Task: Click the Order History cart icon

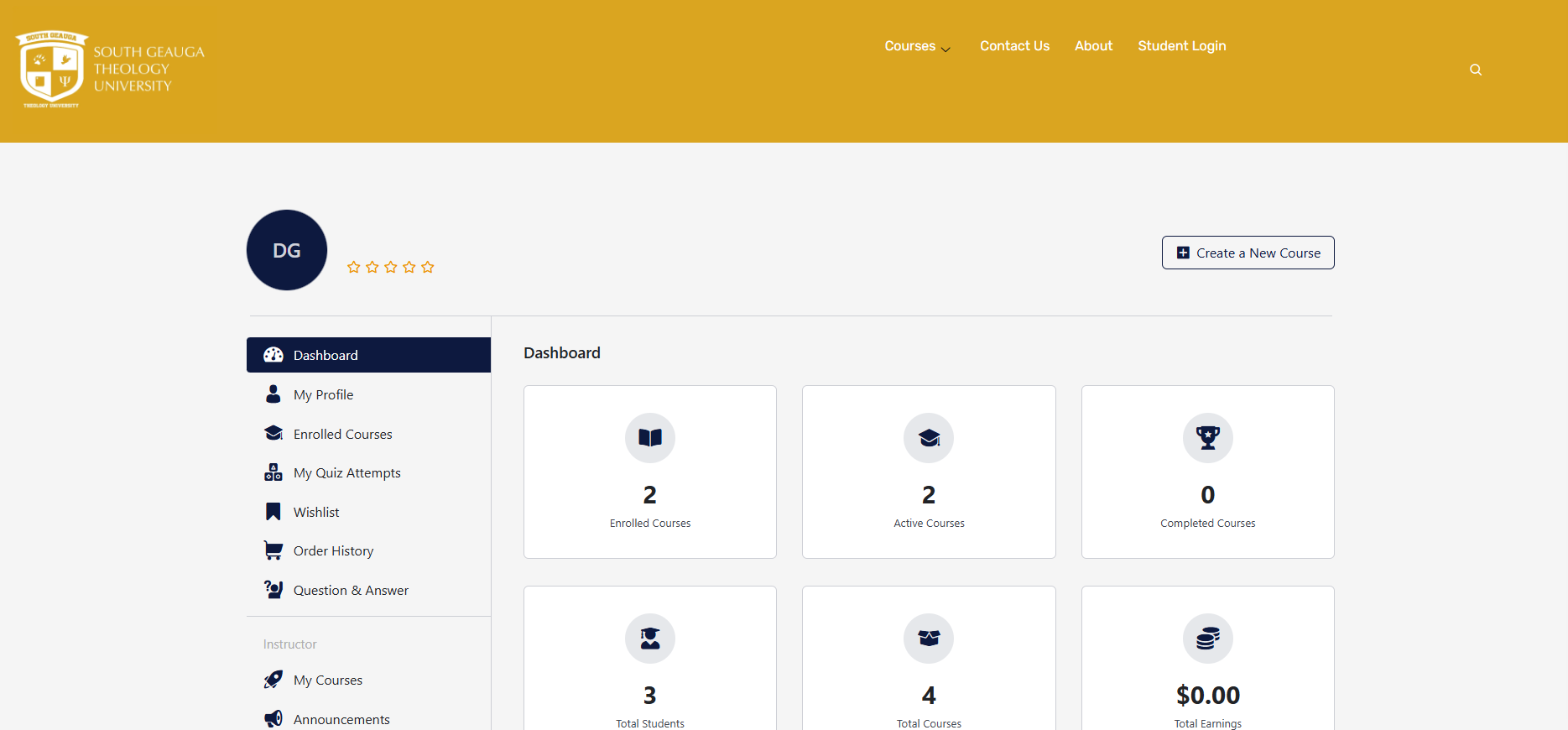Action: (273, 550)
